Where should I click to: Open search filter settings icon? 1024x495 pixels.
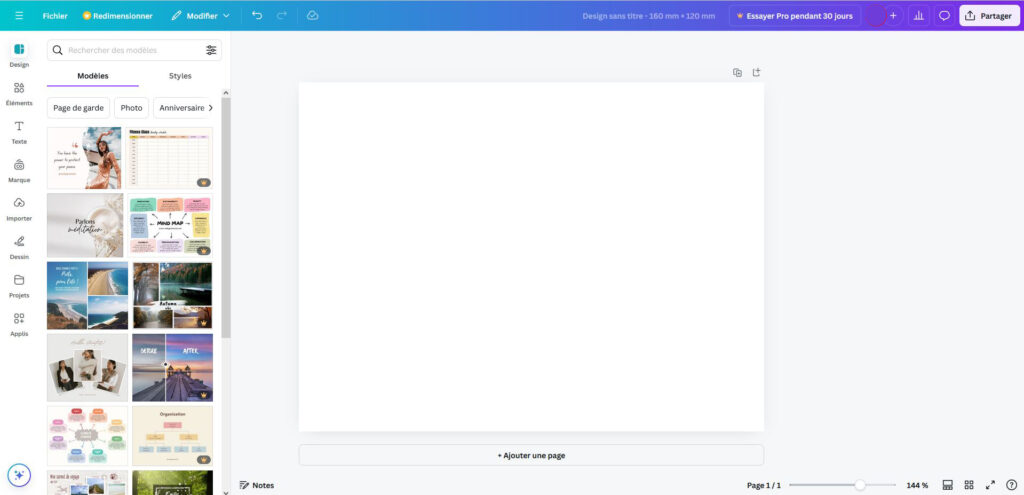point(211,50)
